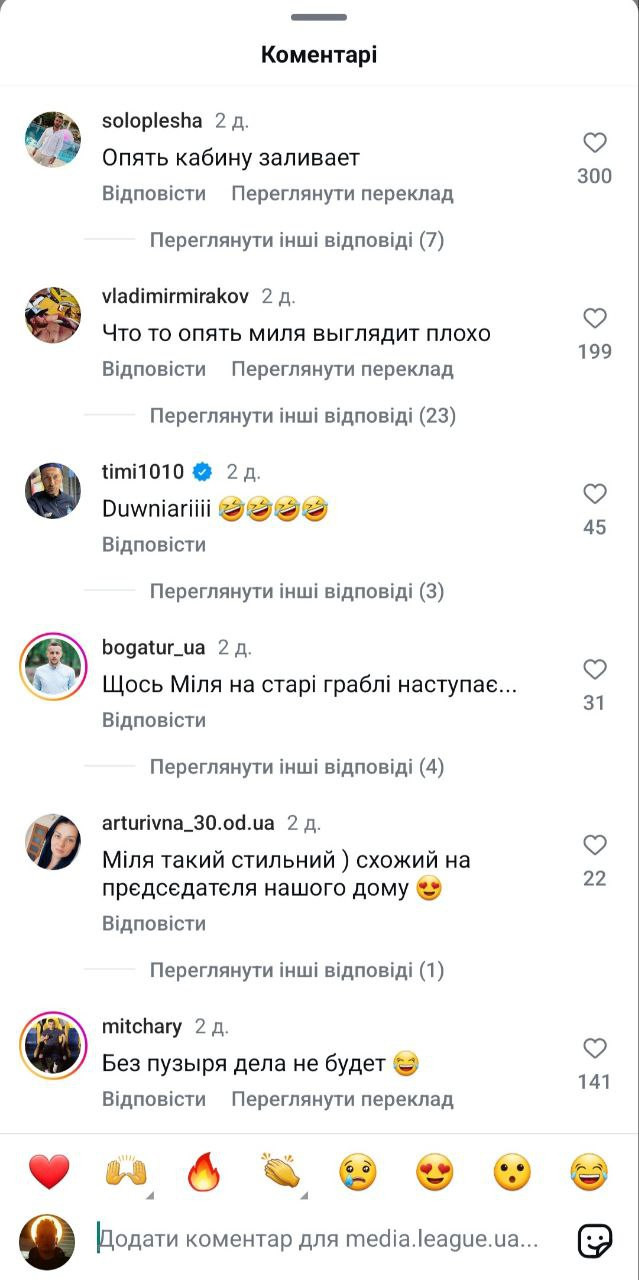Focus the add comment input field
Screen dimensions: 639x1280
tap(318, 1241)
